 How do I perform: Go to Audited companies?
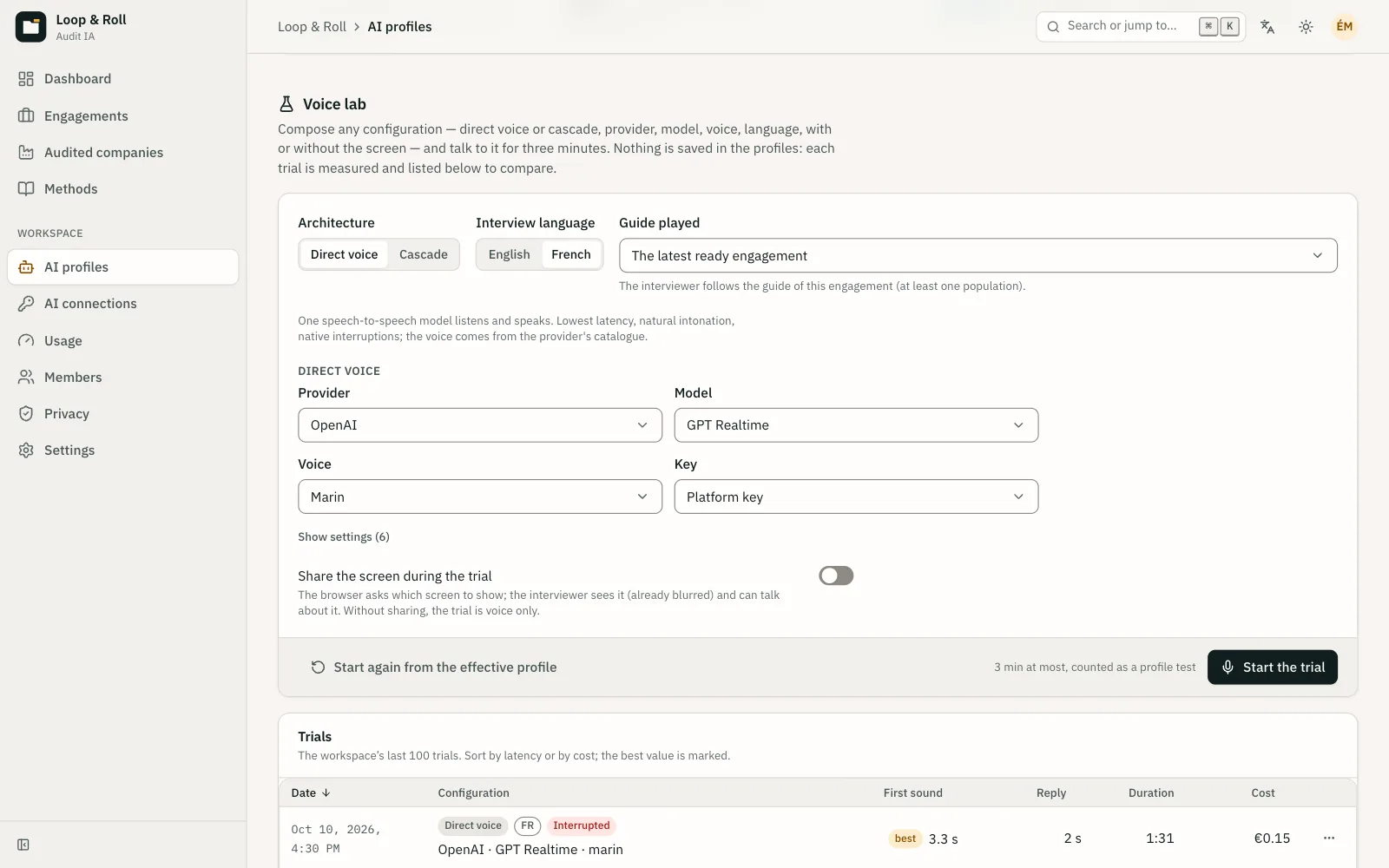pyautogui.click(x=122, y=152)
